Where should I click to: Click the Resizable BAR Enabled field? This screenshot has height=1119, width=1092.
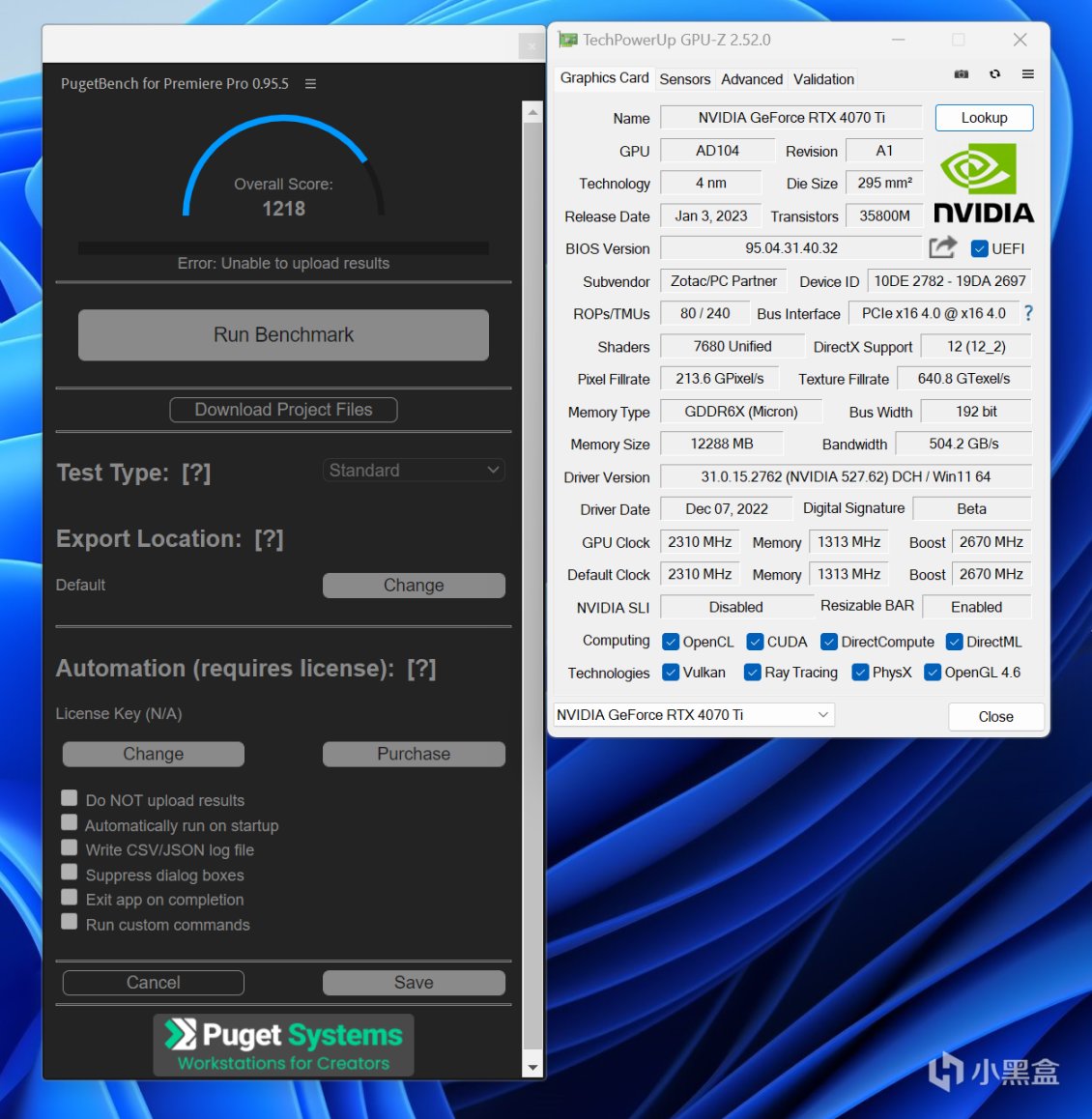tap(976, 607)
